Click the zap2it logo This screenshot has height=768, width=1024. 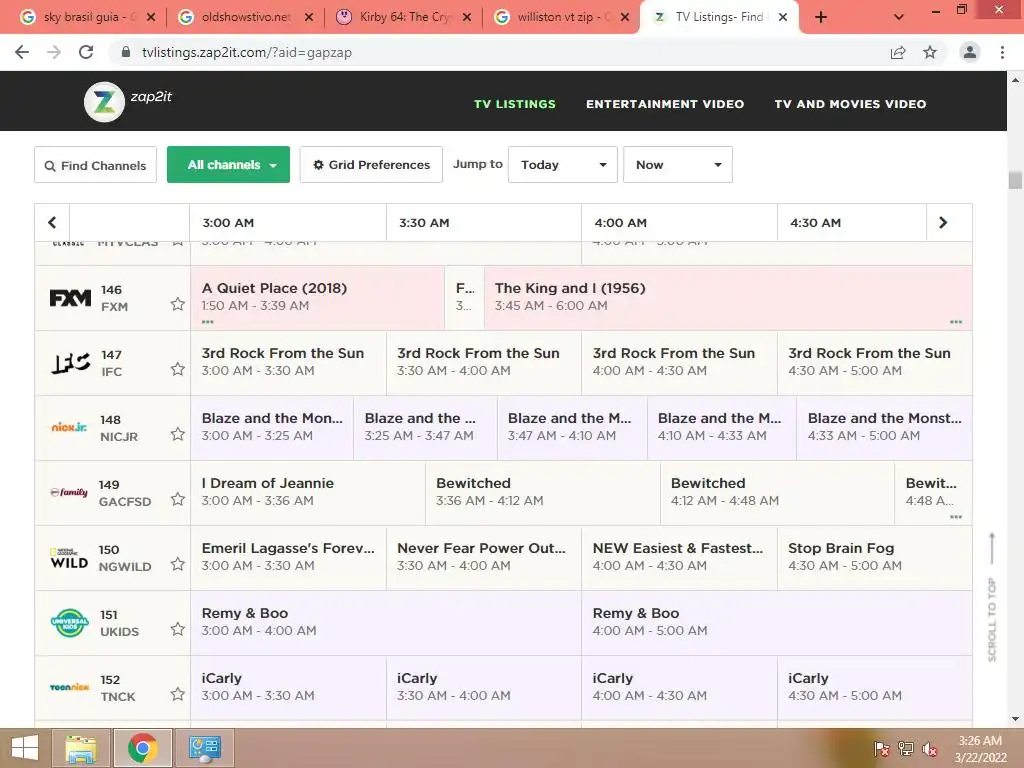(128, 101)
